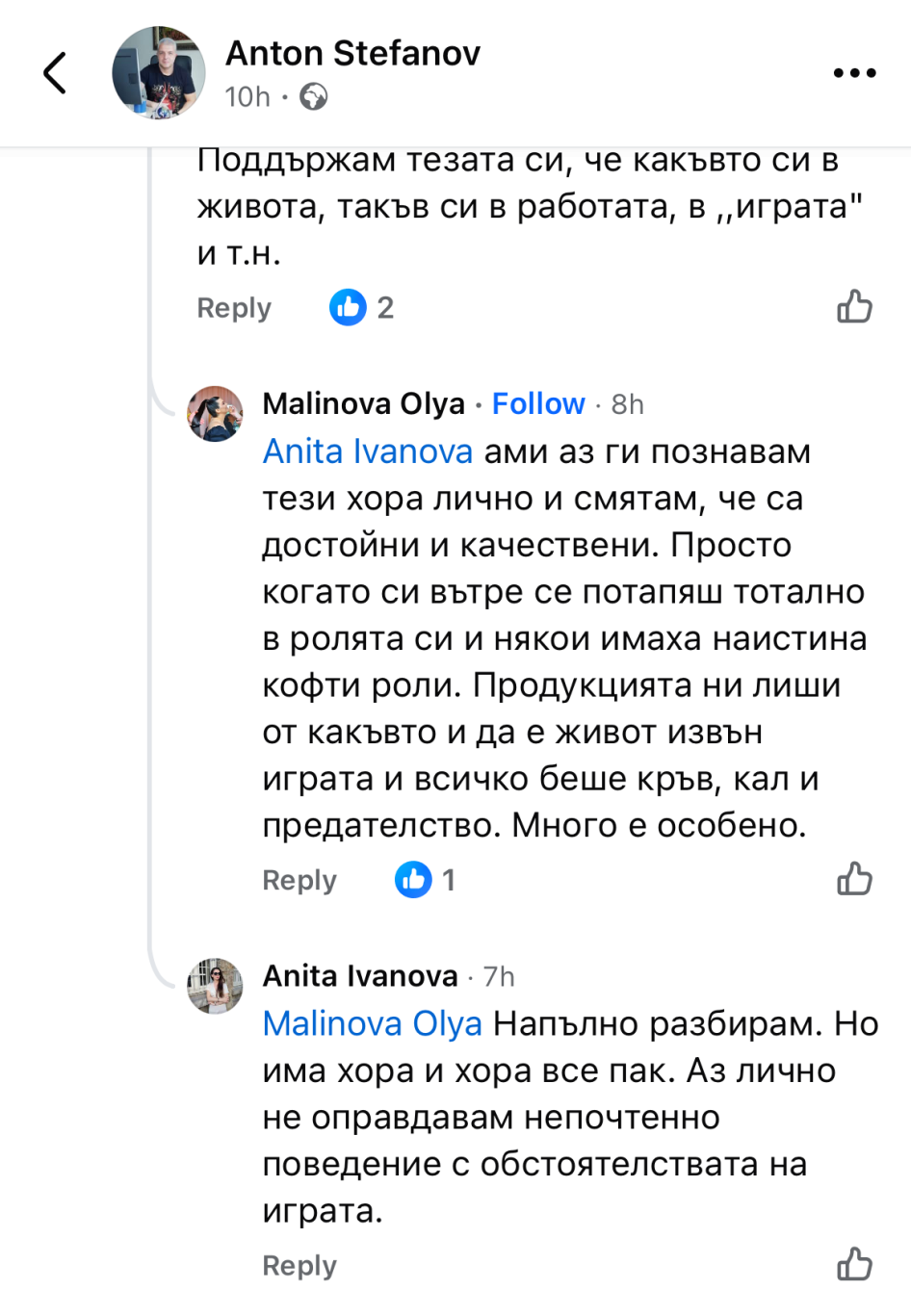Open Anita Ivanova's avatar picture
The image size is (911, 1316).
215,986
